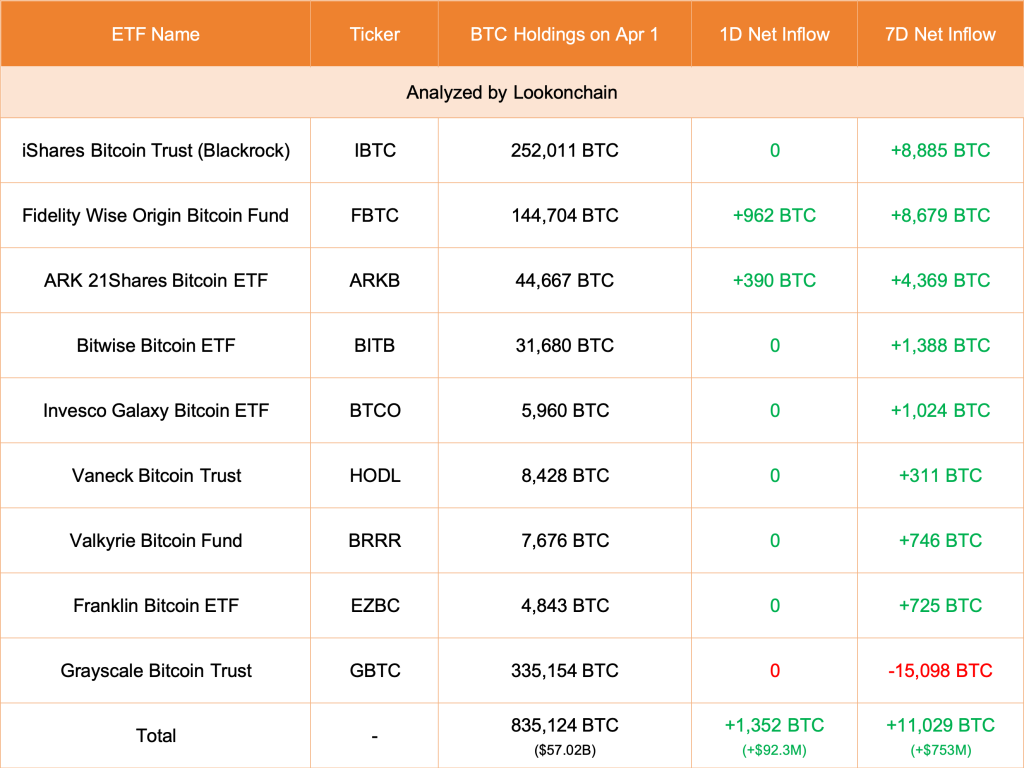The width and height of the screenshot is (1024, 768).
Task: Click the BTC Holdings on Apr 1 header
Action: click(564, 34)
